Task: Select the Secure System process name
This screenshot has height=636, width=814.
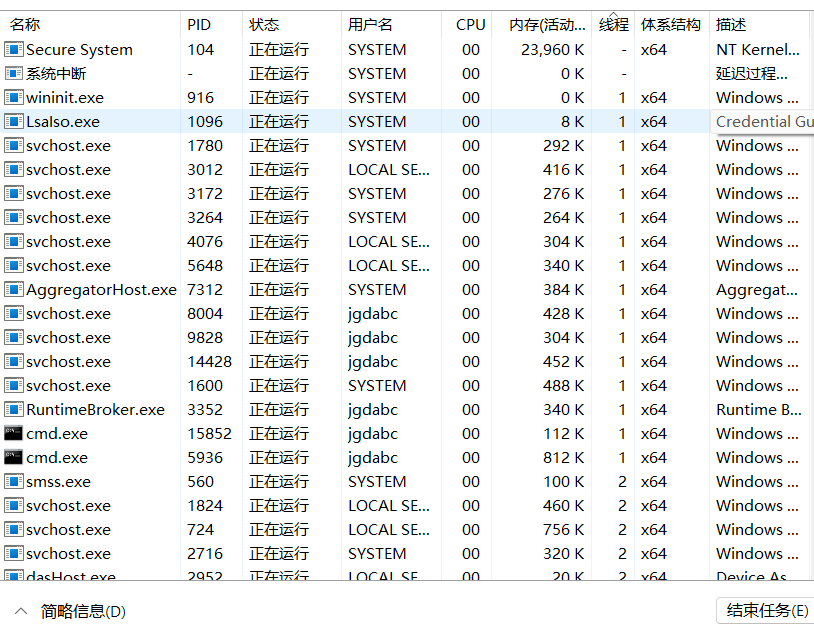Action: (79, 50)
